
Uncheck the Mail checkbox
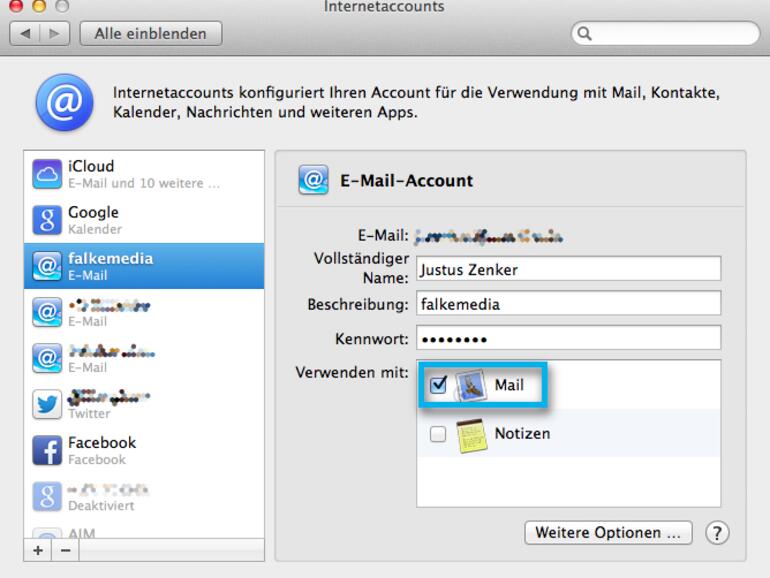coord(438,385)
